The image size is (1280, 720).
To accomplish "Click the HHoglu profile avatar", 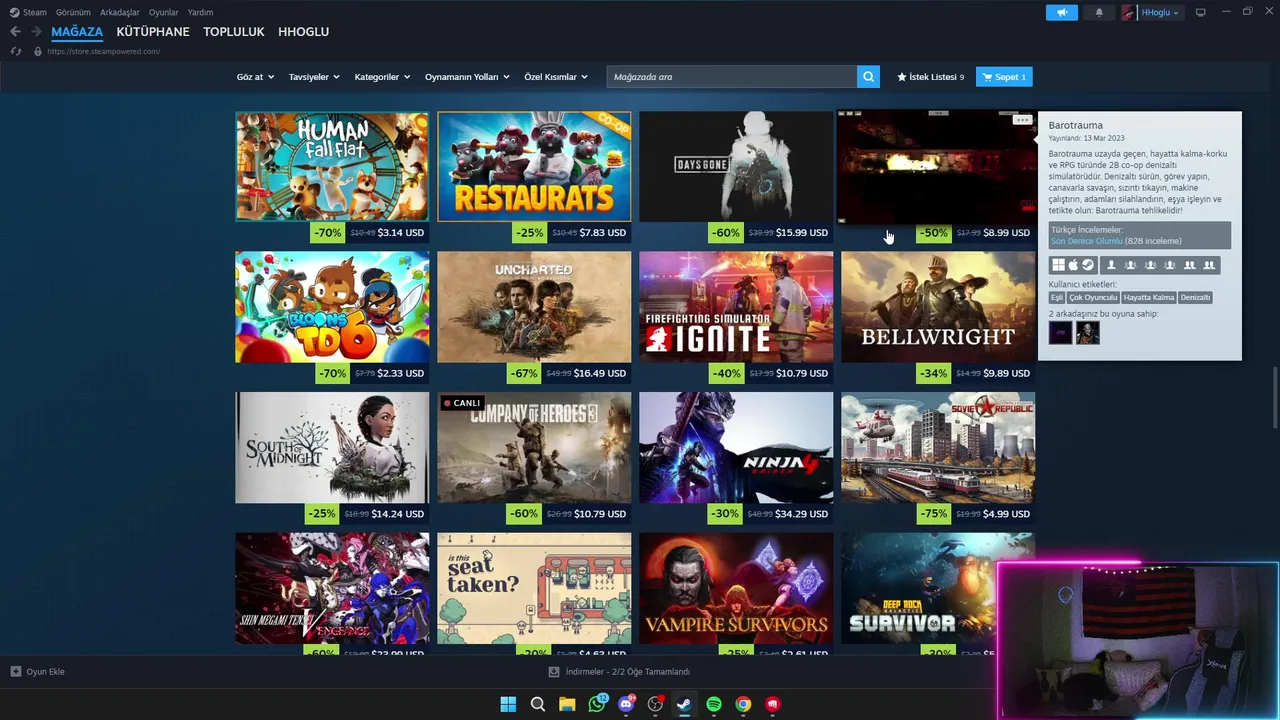I will click(1129, 12).
